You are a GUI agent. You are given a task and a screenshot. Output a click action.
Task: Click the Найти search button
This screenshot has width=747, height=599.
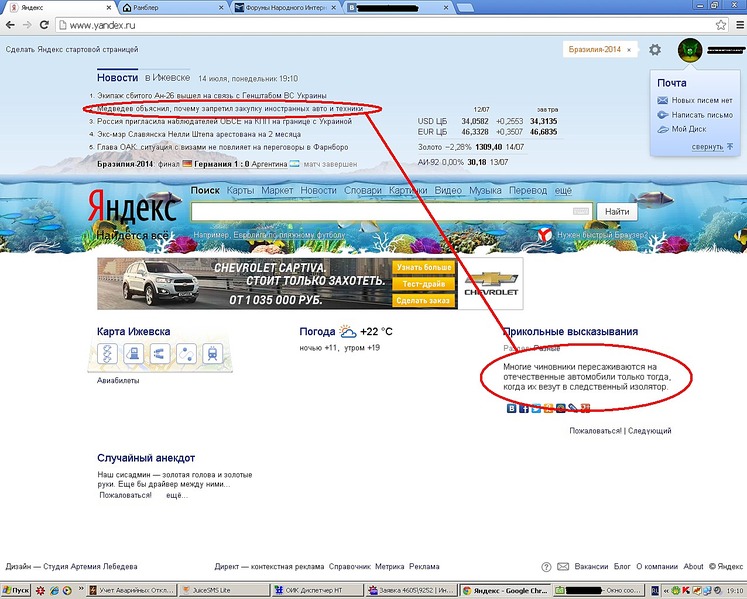(x=617, y=211)
